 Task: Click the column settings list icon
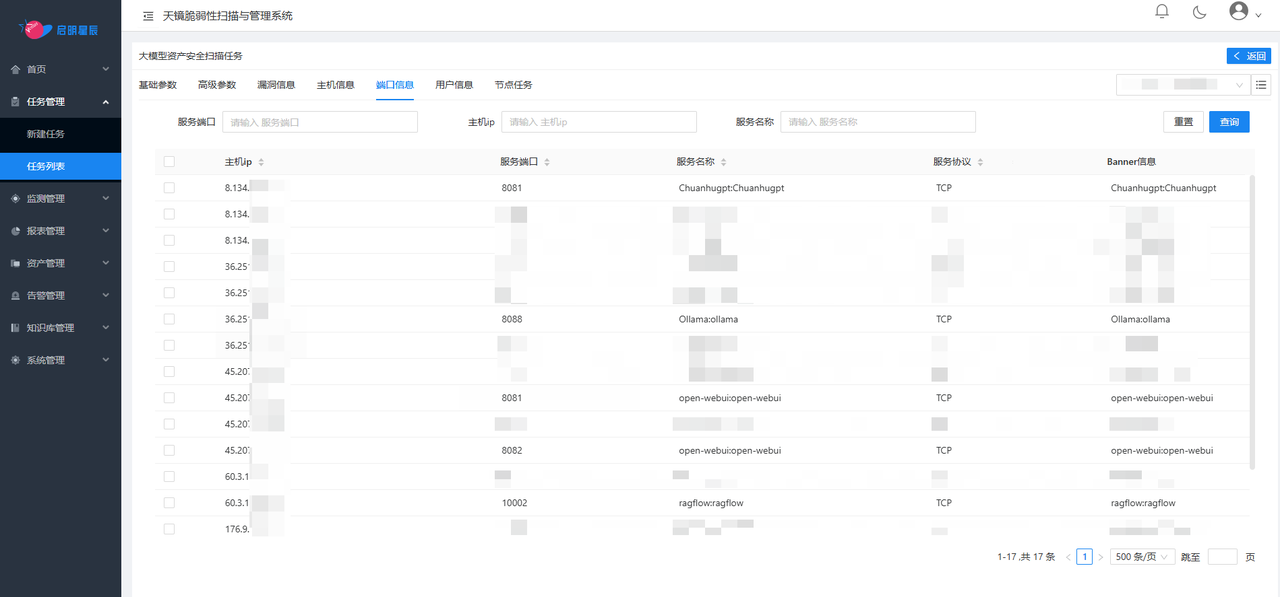coord(1262,85)
